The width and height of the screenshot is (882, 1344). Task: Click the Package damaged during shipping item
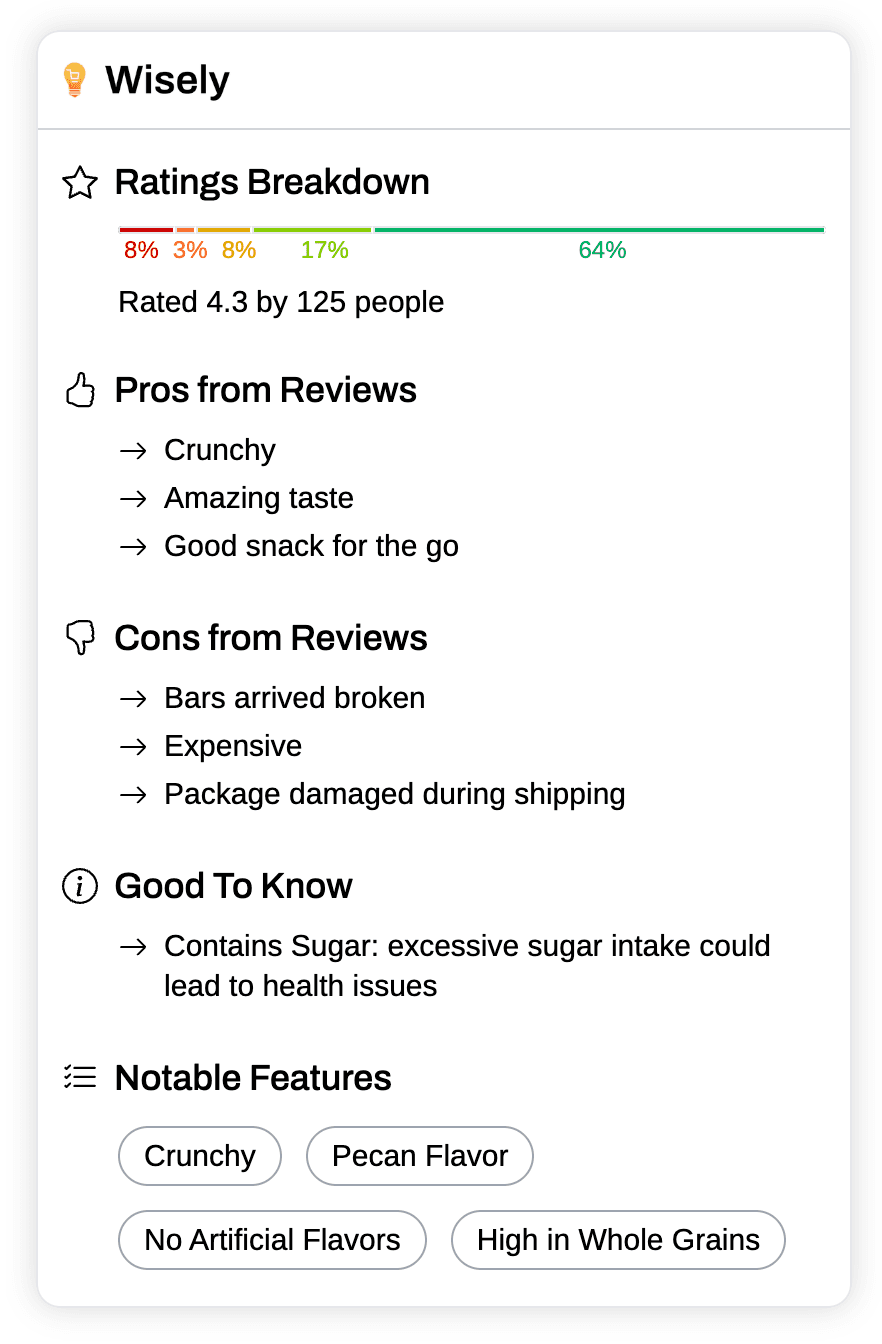click(395, 794)
